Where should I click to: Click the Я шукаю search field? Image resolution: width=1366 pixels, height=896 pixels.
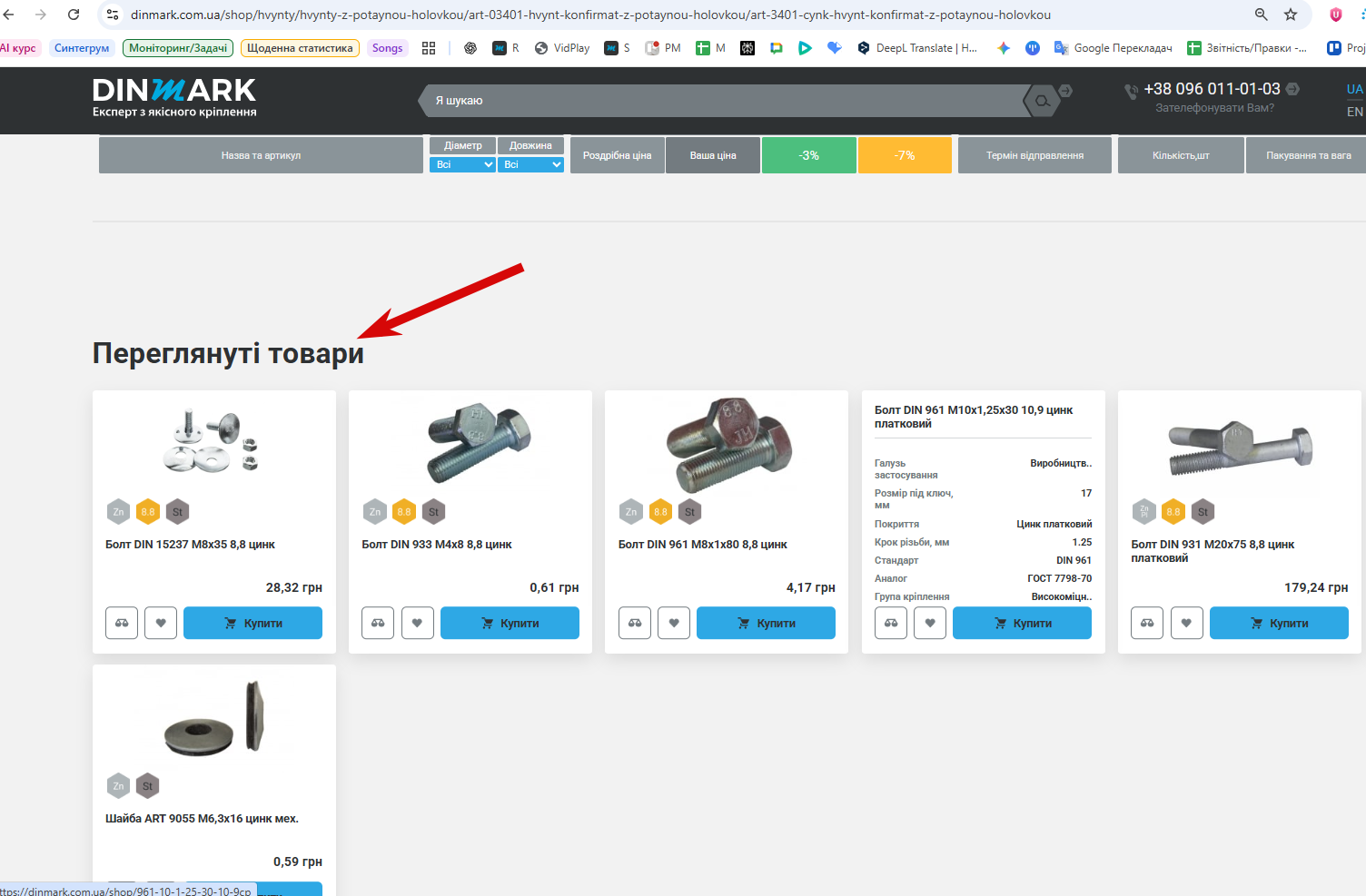tap(727, 101)
